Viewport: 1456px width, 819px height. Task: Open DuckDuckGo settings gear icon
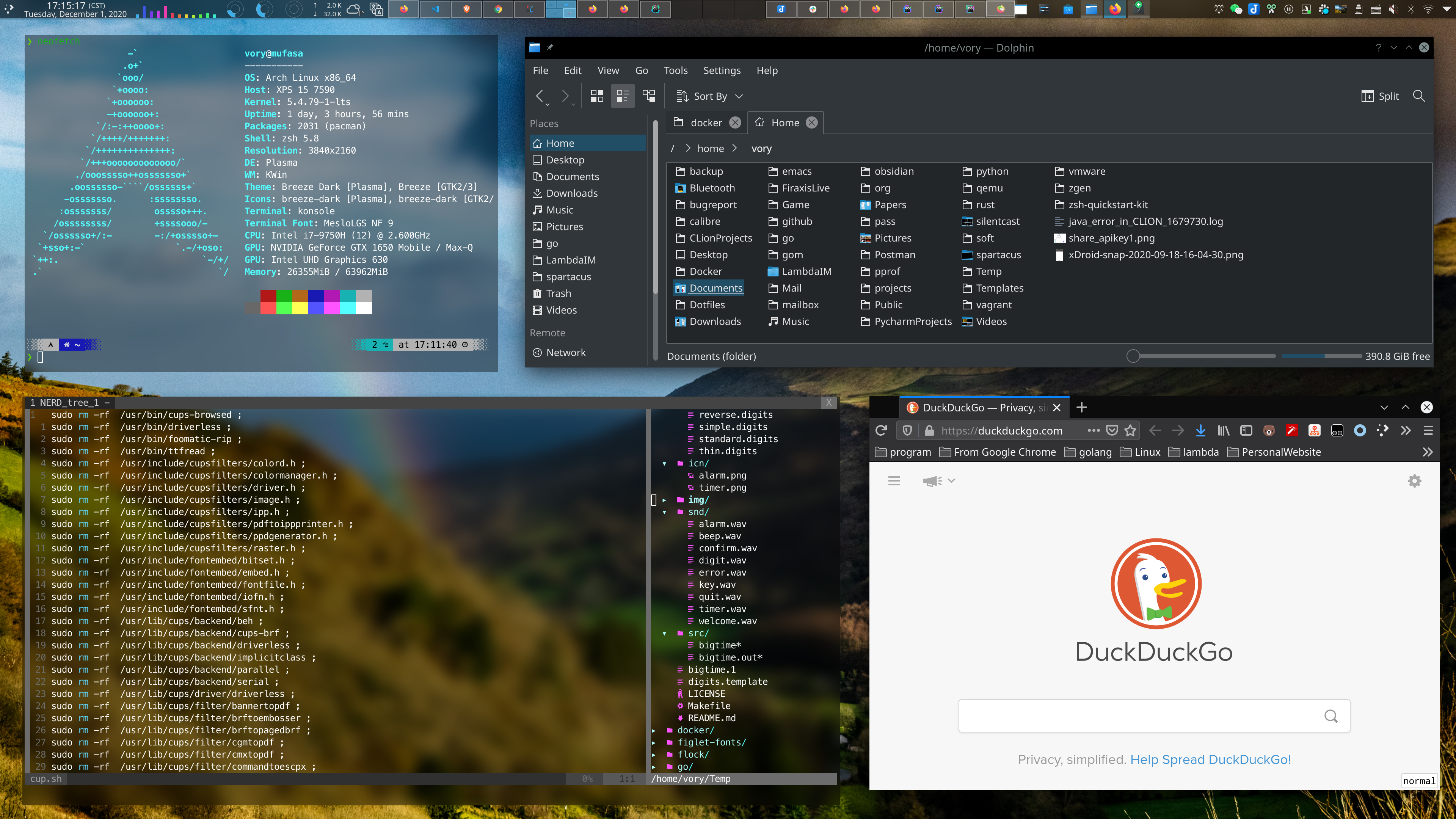coord(1414,481)
